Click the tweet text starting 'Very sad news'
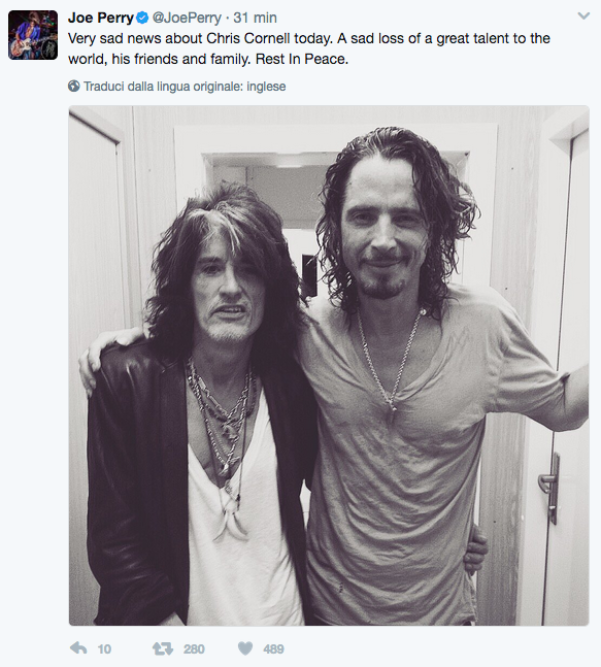 pyautogui.click(x=309, y=48)
